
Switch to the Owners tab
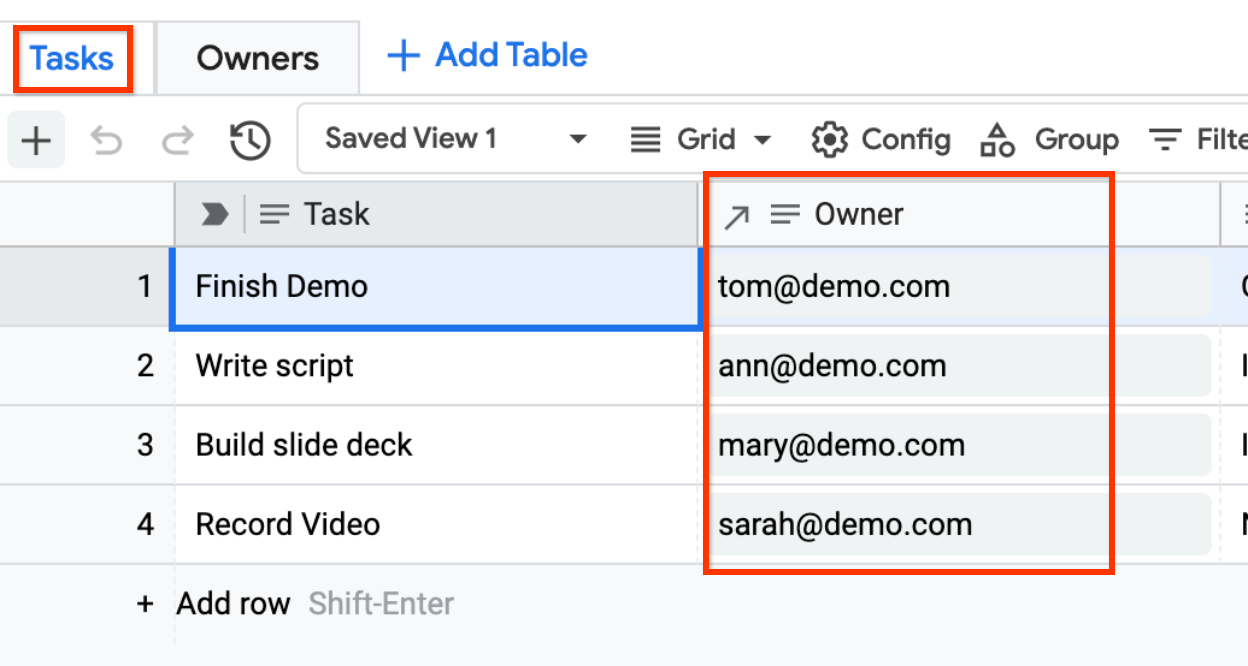pos(256,57)
